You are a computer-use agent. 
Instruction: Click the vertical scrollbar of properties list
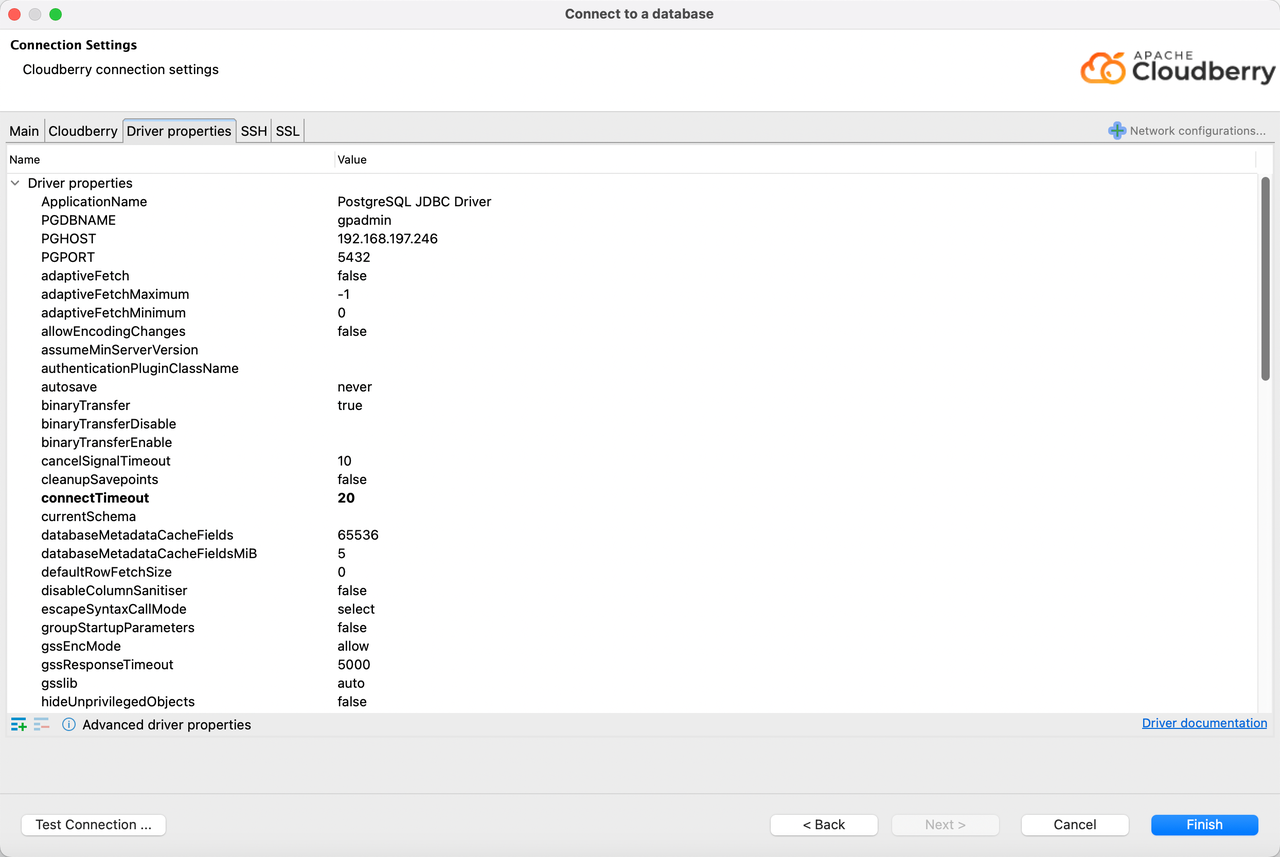pos(1265,279)
